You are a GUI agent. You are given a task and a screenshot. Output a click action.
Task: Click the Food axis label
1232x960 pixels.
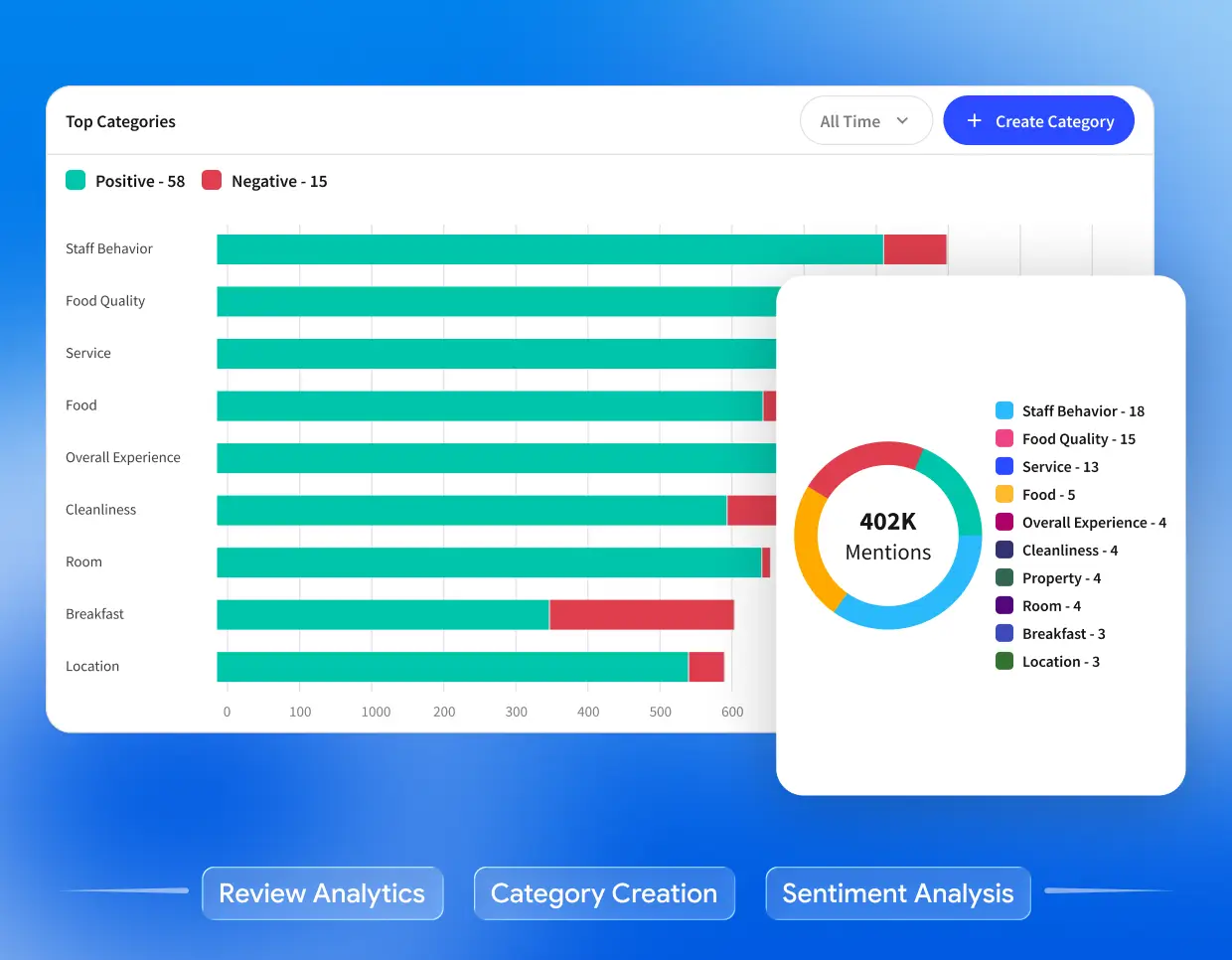click(81, 405)
